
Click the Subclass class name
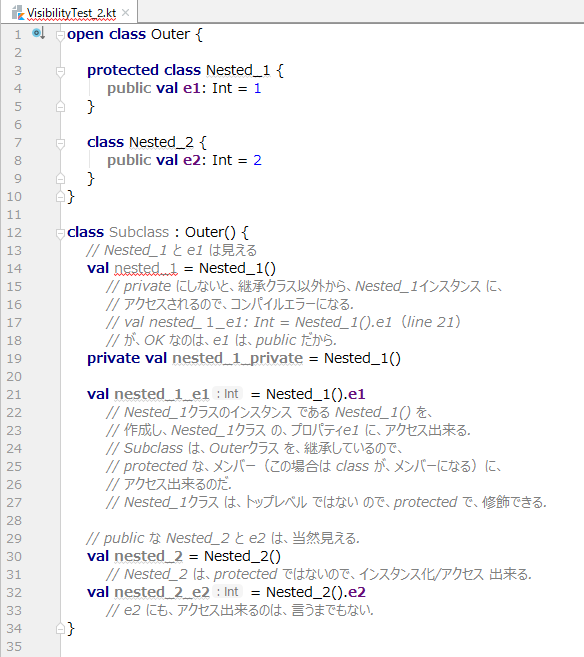(139, 232)
